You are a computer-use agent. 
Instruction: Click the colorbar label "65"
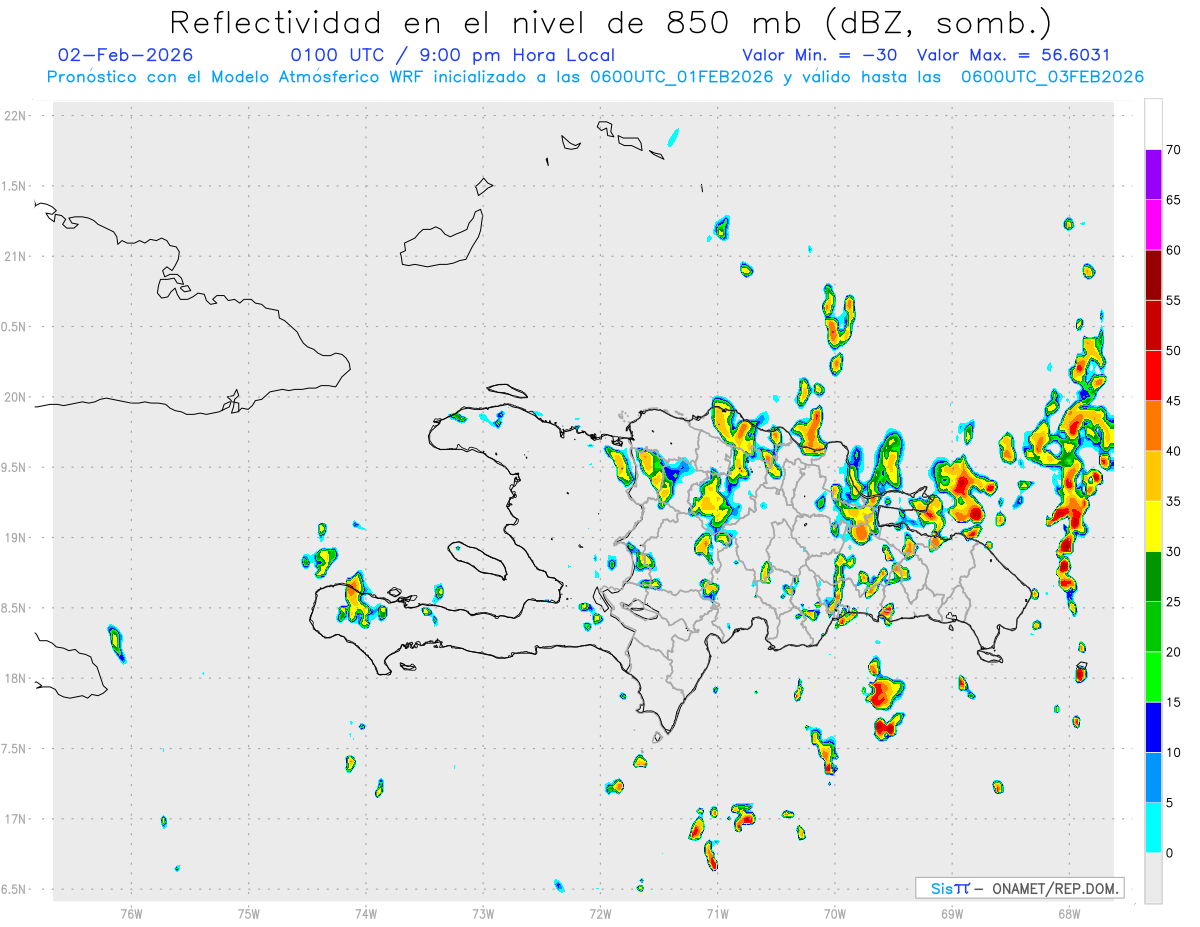1173,200
